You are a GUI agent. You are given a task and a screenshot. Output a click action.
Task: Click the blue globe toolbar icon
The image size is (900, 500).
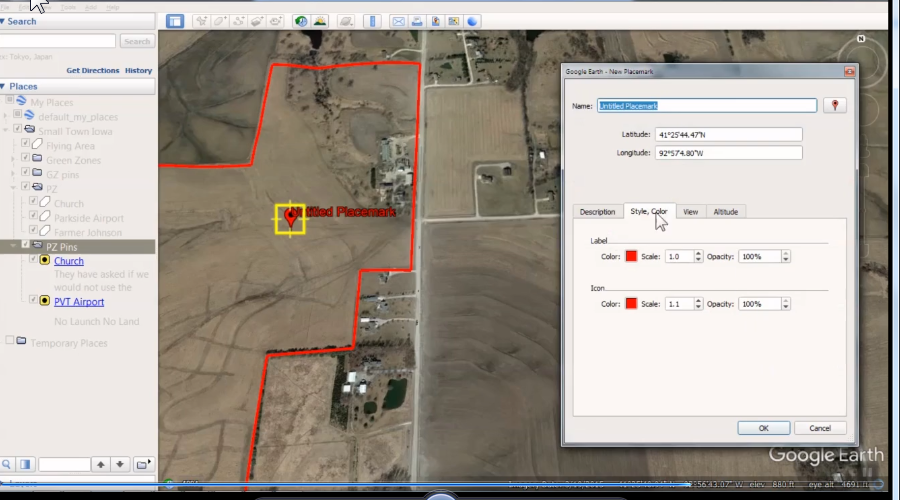(x=472, y=21)
